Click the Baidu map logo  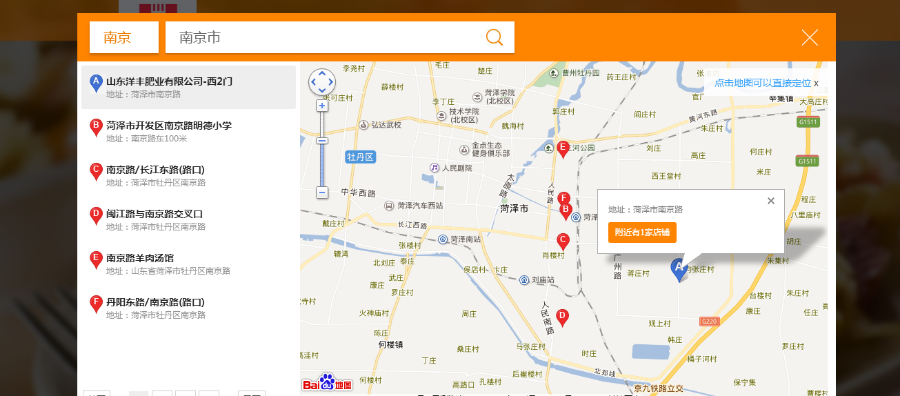[x=327, y=382]
